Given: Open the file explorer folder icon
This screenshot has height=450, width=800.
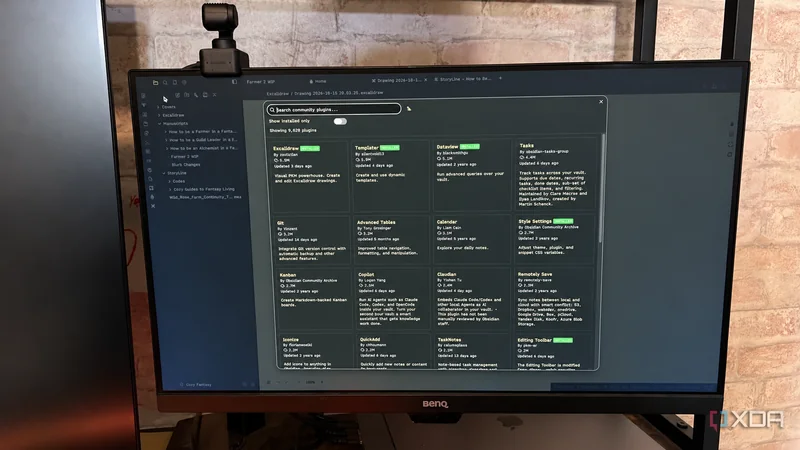Looking at the screenshot, I should 156,82.
